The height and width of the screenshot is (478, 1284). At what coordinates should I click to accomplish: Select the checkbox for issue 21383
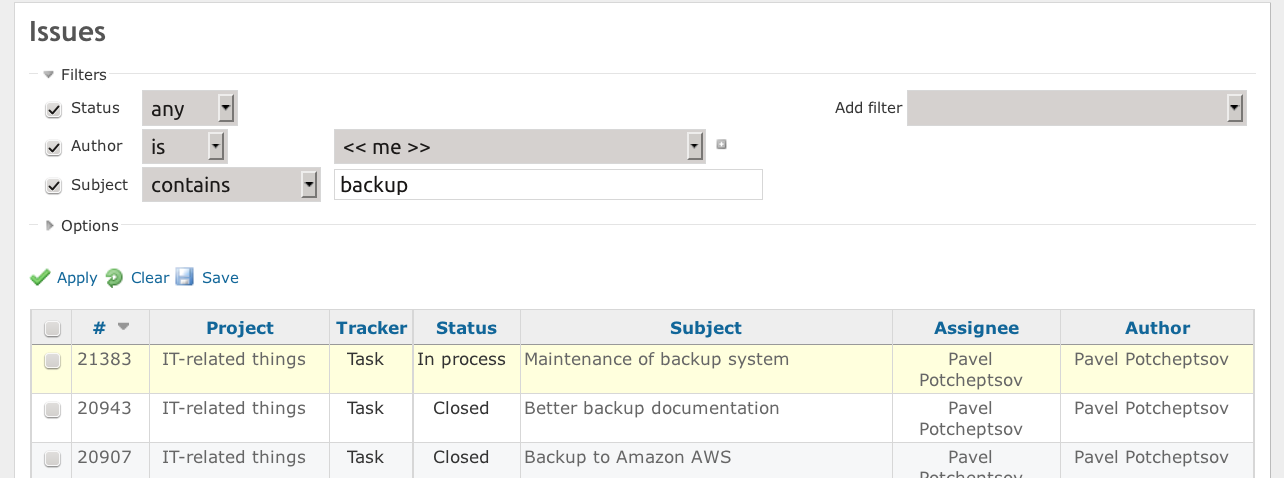[53, 361]
